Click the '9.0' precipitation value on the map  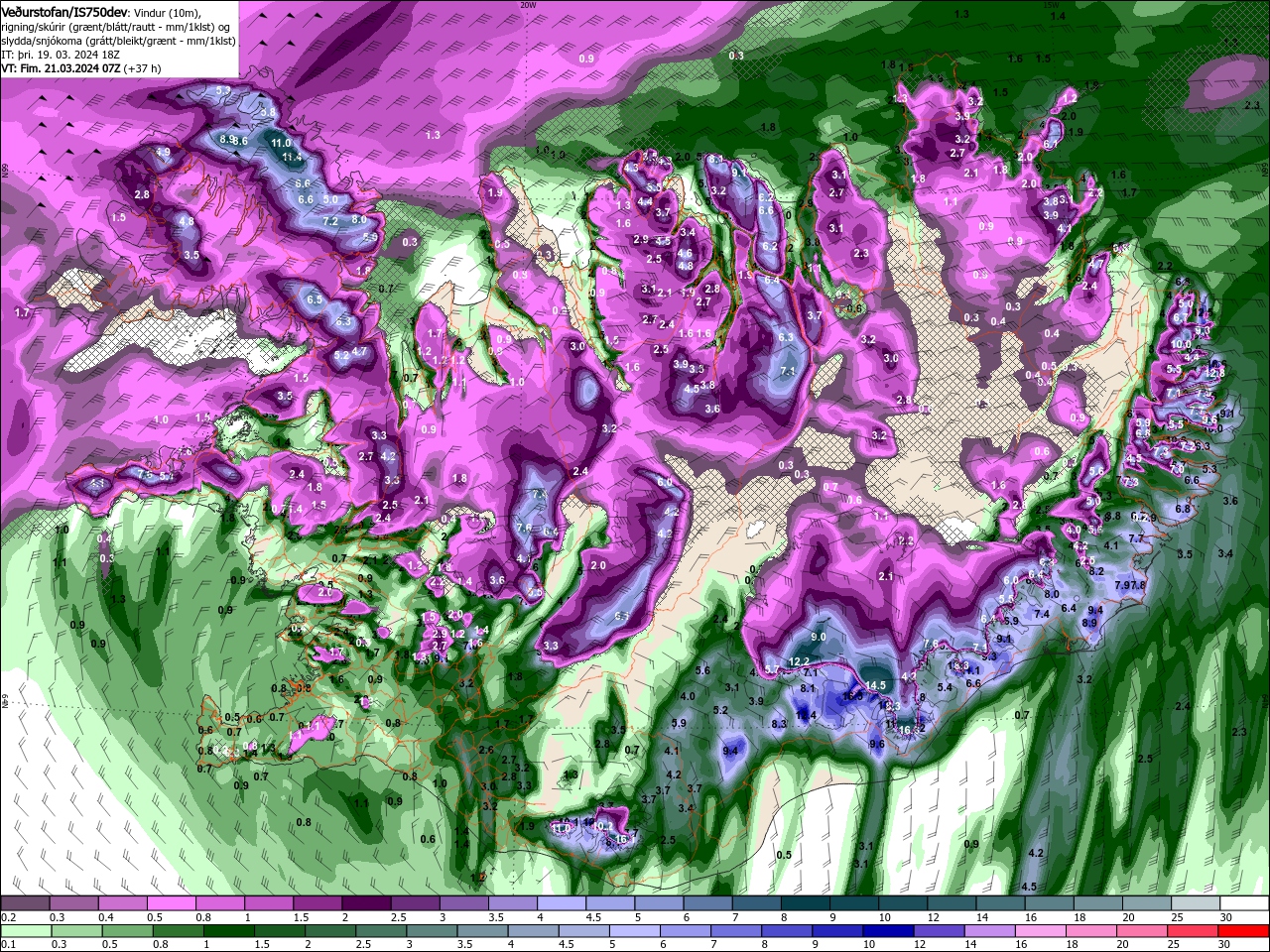click(819, 636)
